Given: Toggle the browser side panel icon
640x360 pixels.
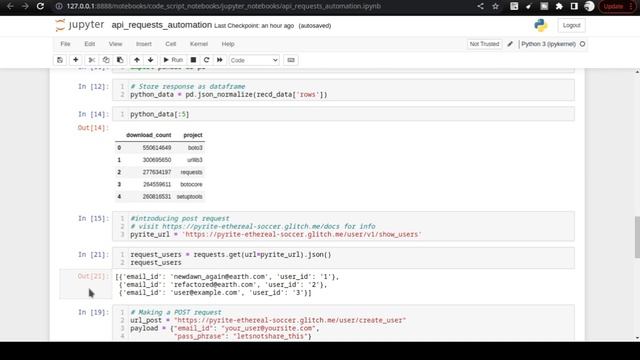Looking at the screenshot, I should tap(574, 6).
